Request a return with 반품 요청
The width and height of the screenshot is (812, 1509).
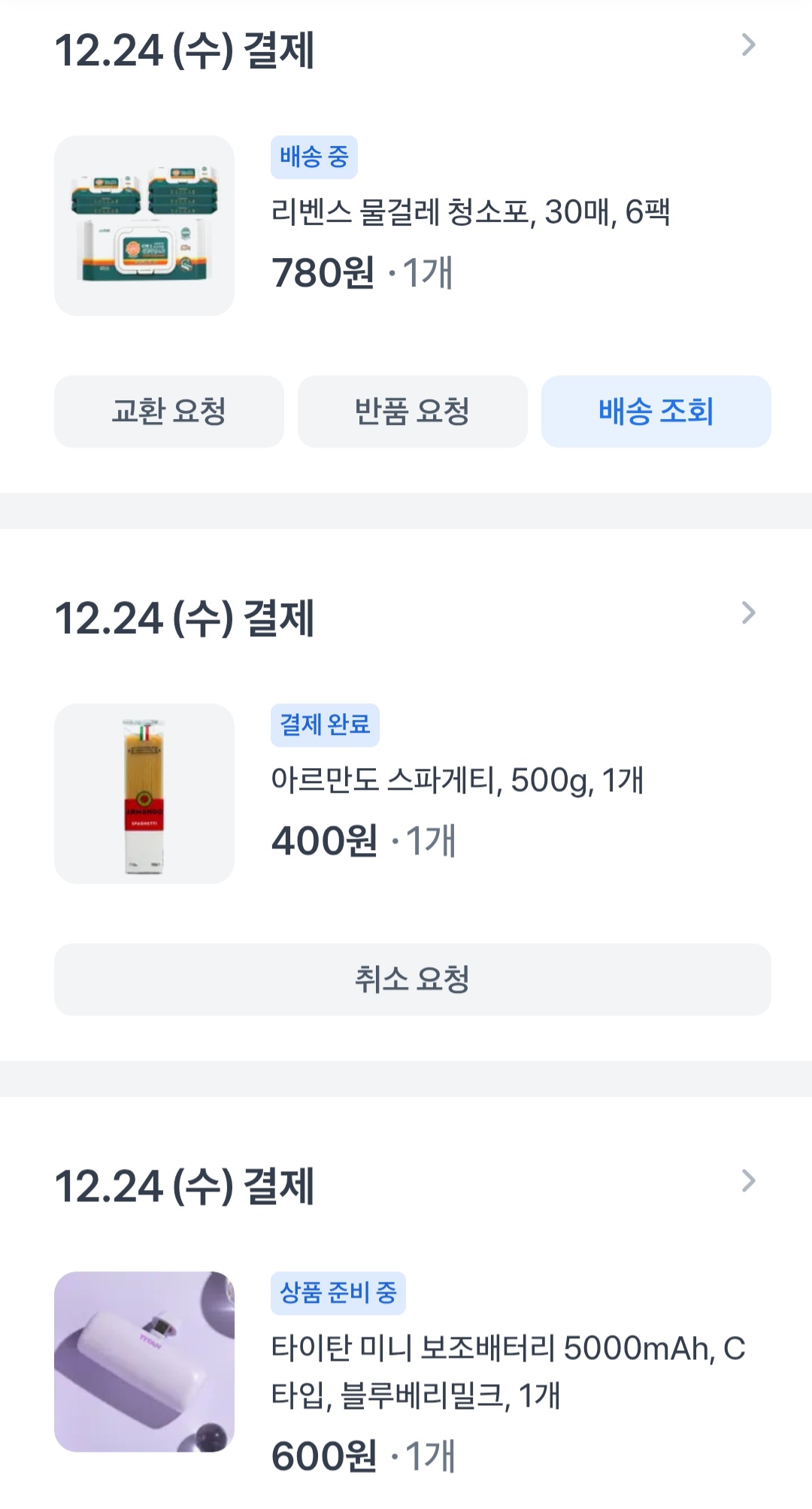tap(413, 411)
